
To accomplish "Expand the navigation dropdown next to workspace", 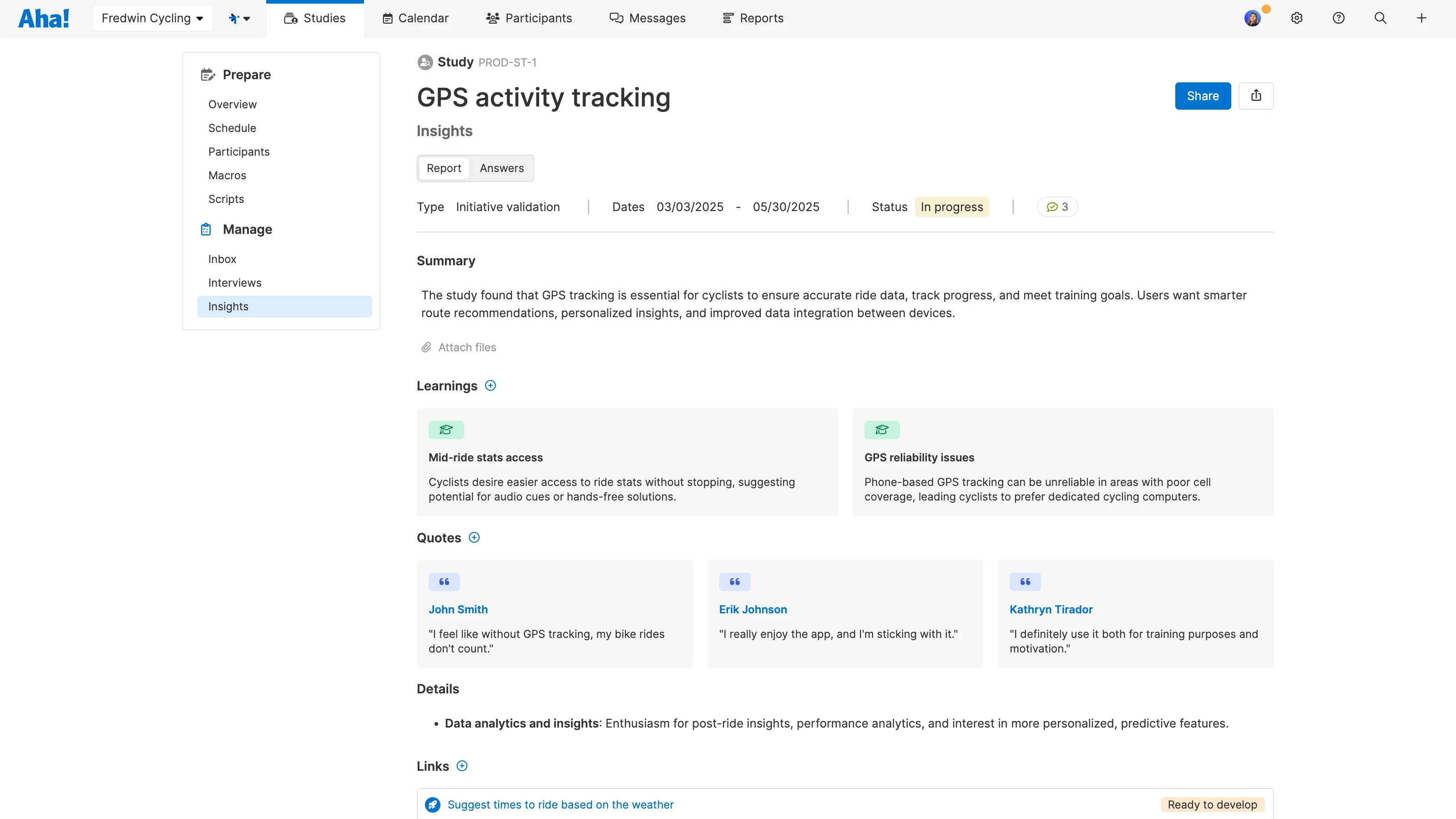I will click(240, 18).
